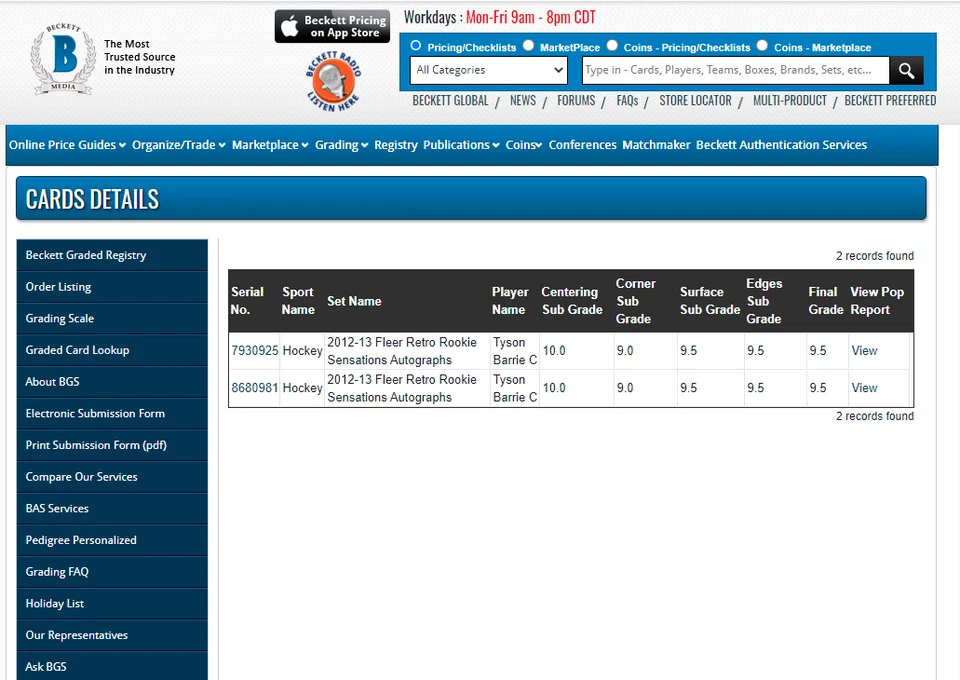Viewport: 960px width, 680px height.
Task: Select MarketPlace radio button
Action: coord(528,46)
